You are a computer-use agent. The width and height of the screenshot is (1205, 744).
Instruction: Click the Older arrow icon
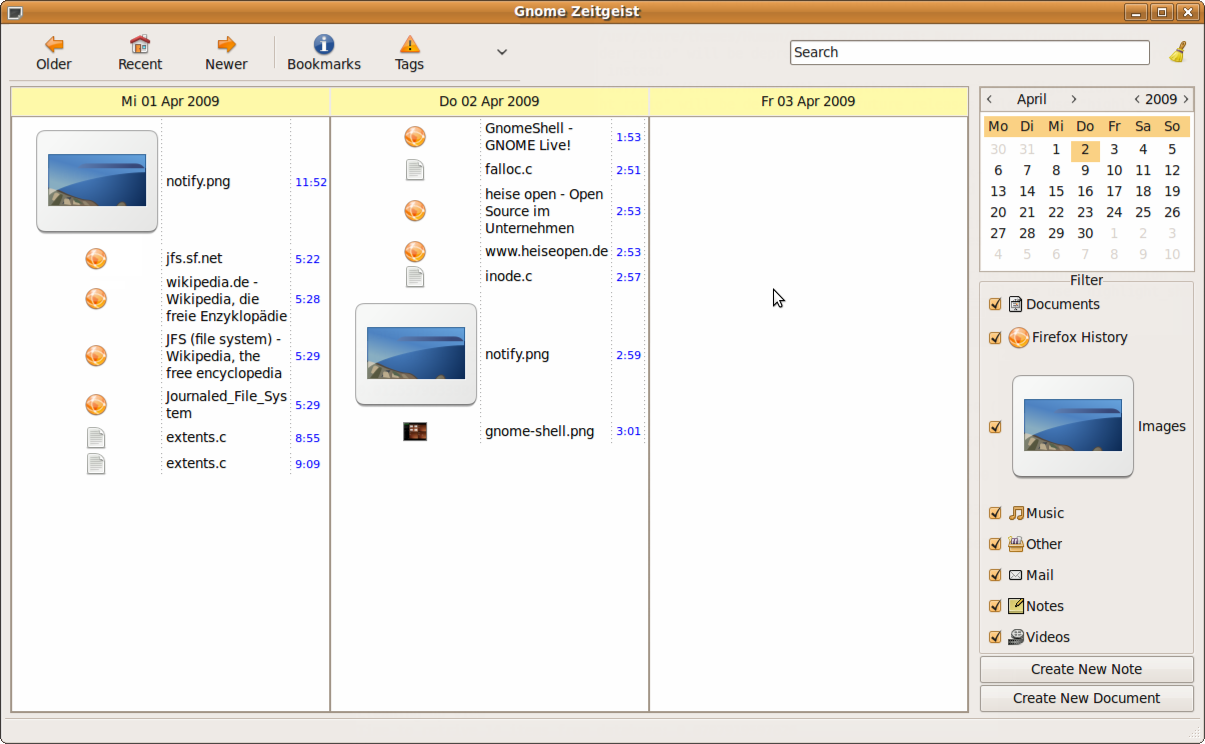click(x=54, y=45)
